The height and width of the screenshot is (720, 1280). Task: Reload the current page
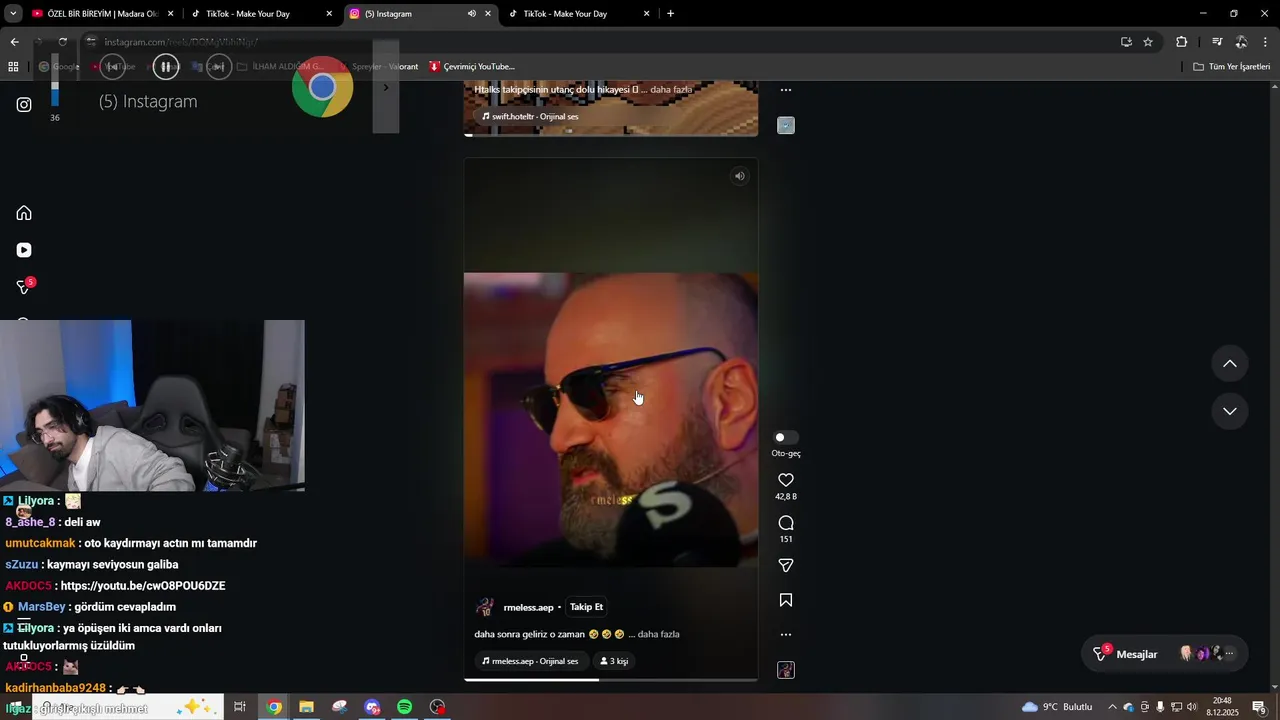[x=62, y=42]
